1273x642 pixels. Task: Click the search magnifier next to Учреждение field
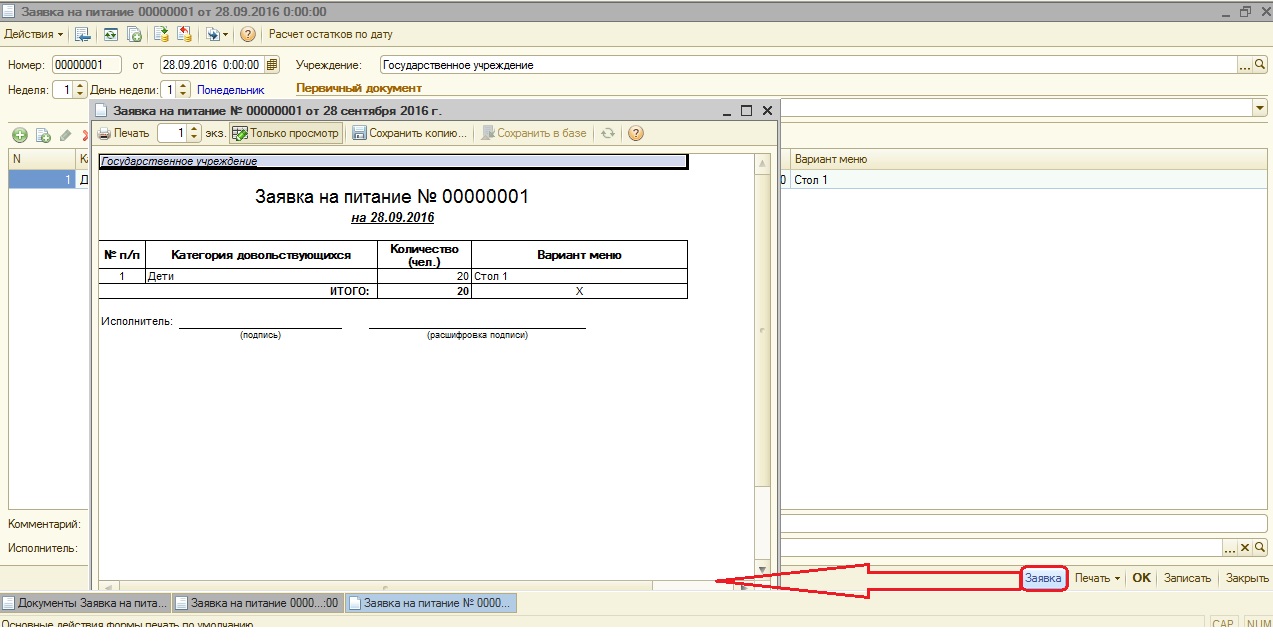1260,65
